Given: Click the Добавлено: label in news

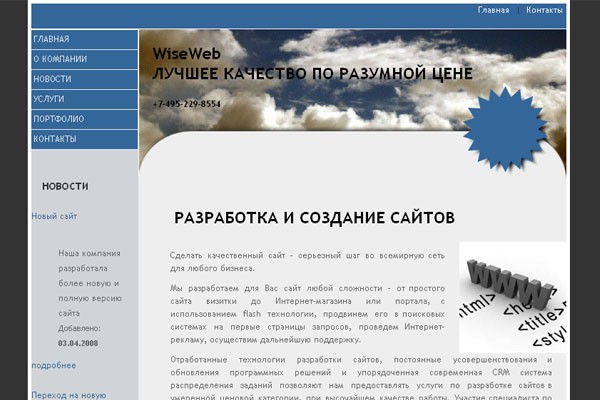Looking at the screenshot, I should click(x=80, y=328).
